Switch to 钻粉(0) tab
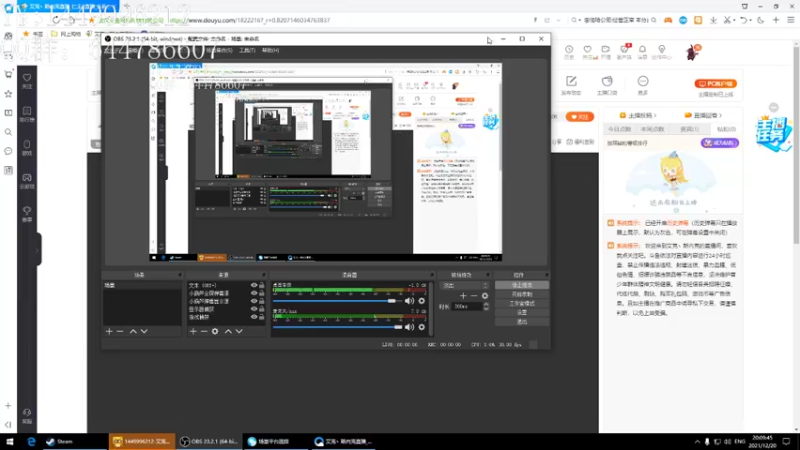This screenshot has width=800, height=450. [726, 130]
